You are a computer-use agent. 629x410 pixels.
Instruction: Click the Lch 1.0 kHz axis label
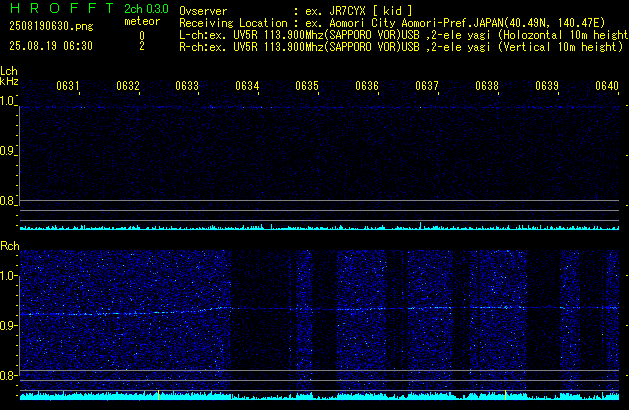point(7,101)
